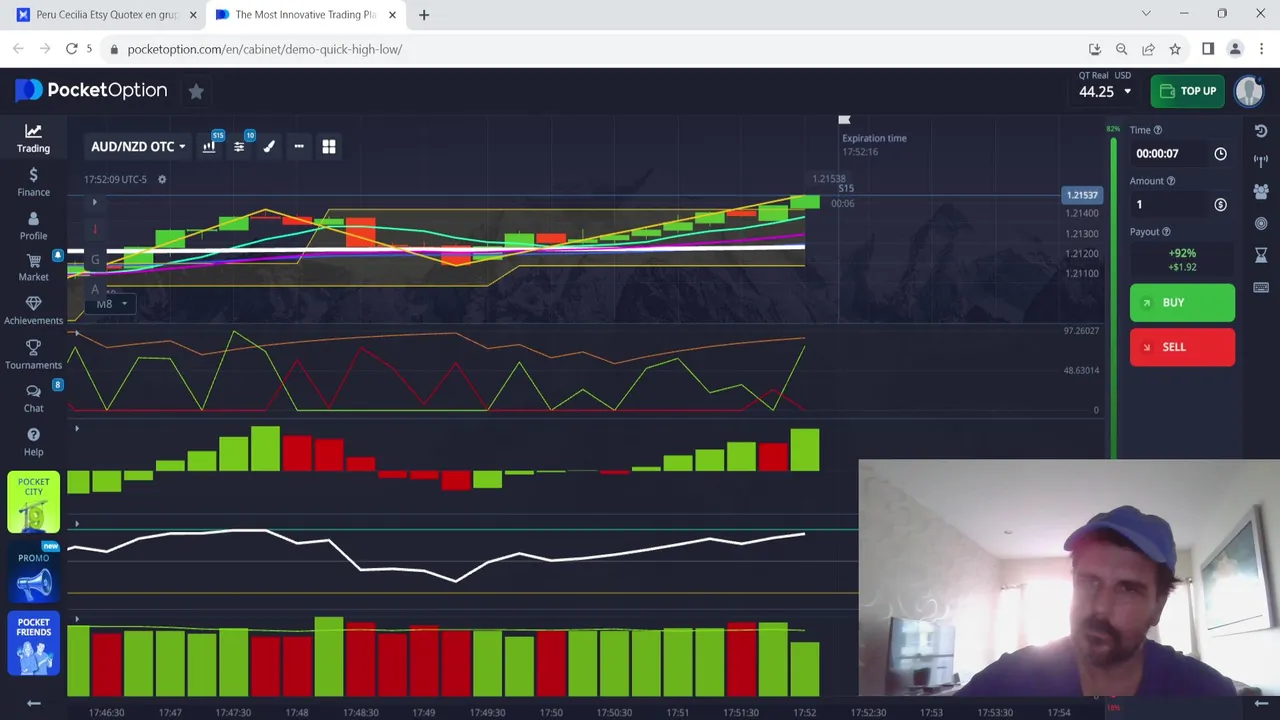Switch expiration time mode clock icon
This screenshot has width=1280, height=720.
pos(1220,154)
